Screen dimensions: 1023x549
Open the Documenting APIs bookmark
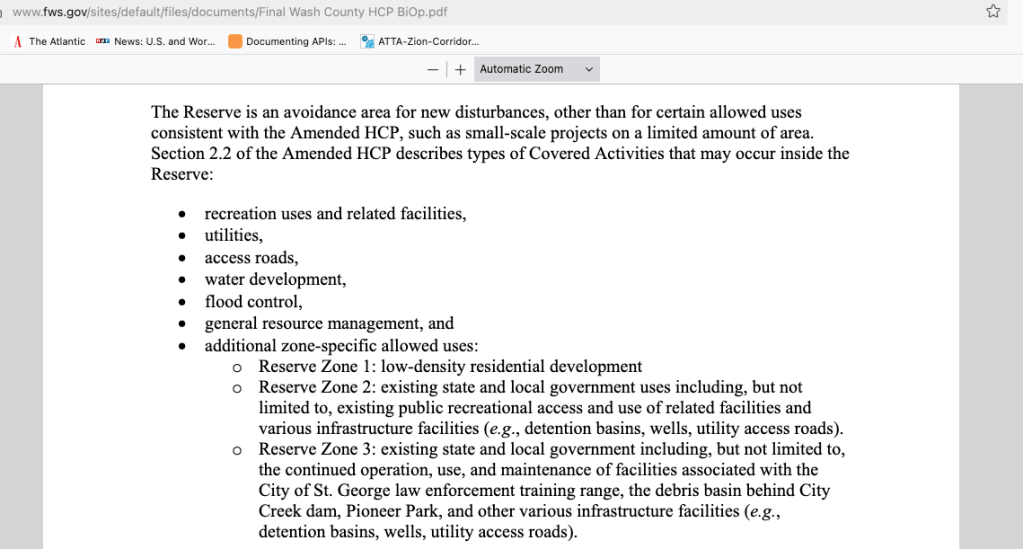pos(287,41)
